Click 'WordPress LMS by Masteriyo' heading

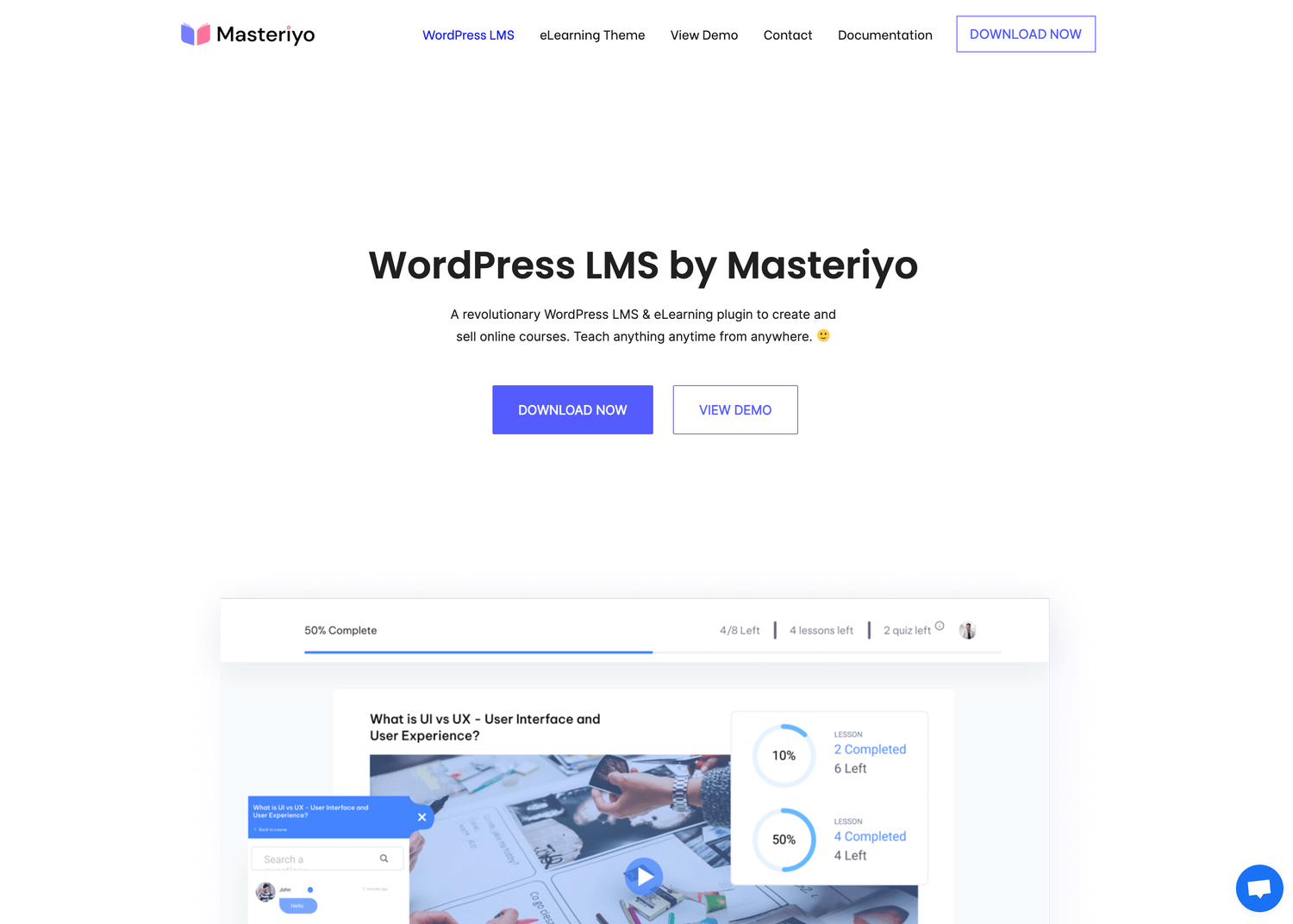tap(643, 265)
